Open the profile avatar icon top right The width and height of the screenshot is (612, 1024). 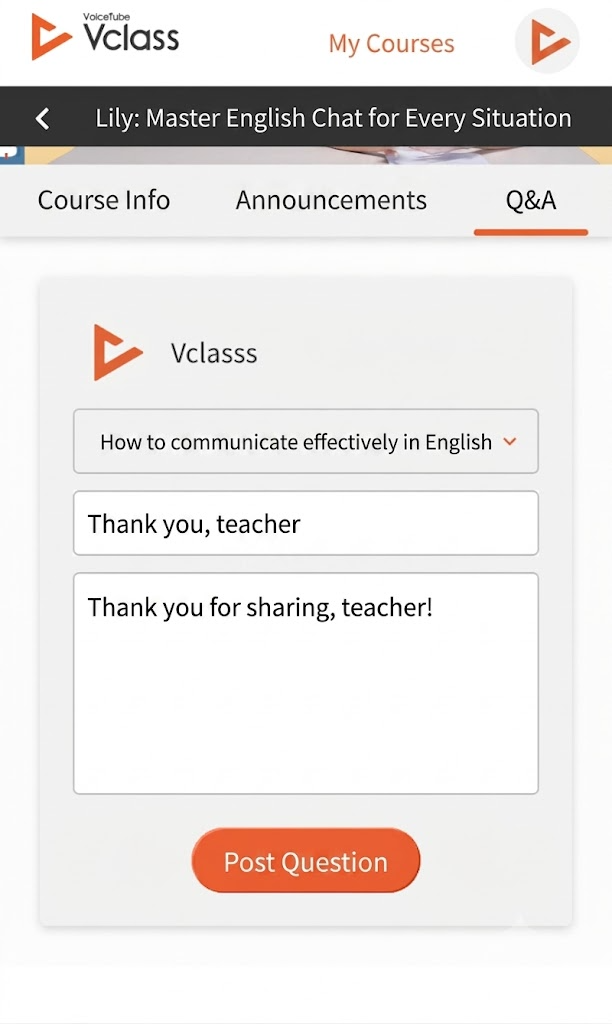547,41
